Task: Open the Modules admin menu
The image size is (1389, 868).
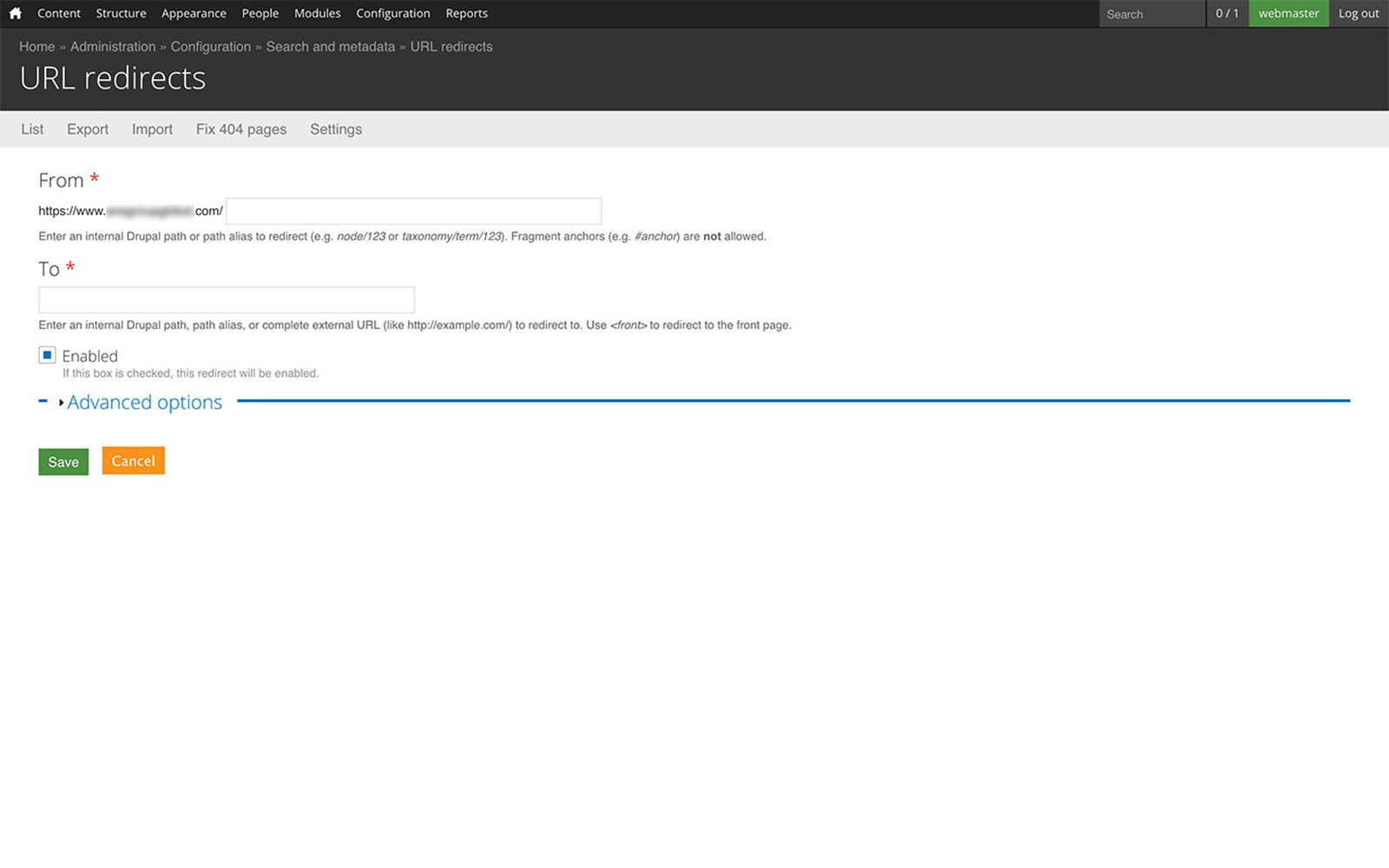Action: click(x=318, y=13)
